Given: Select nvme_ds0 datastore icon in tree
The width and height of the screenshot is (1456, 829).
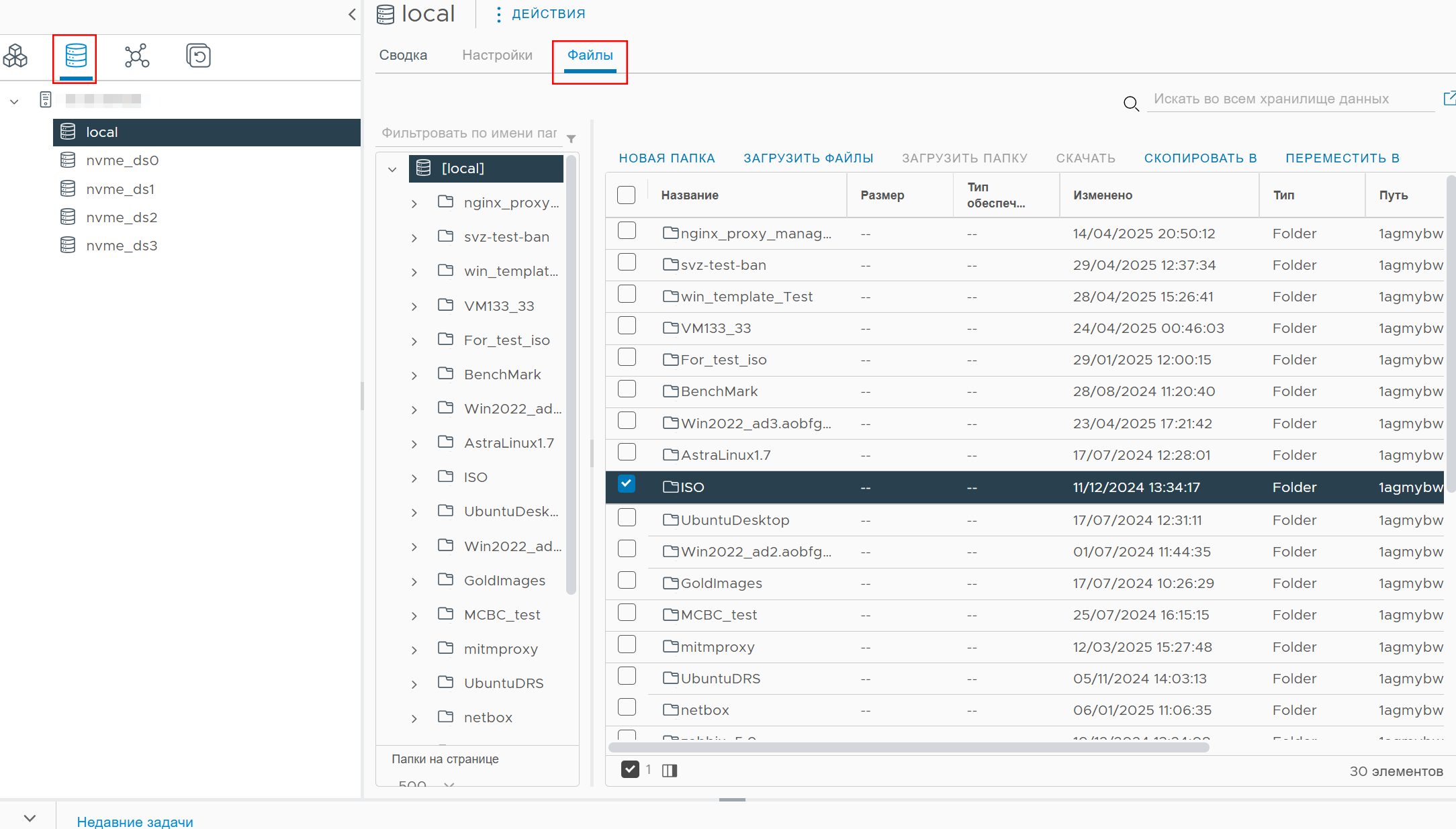Looking at the screenshot, I should 68,160.
